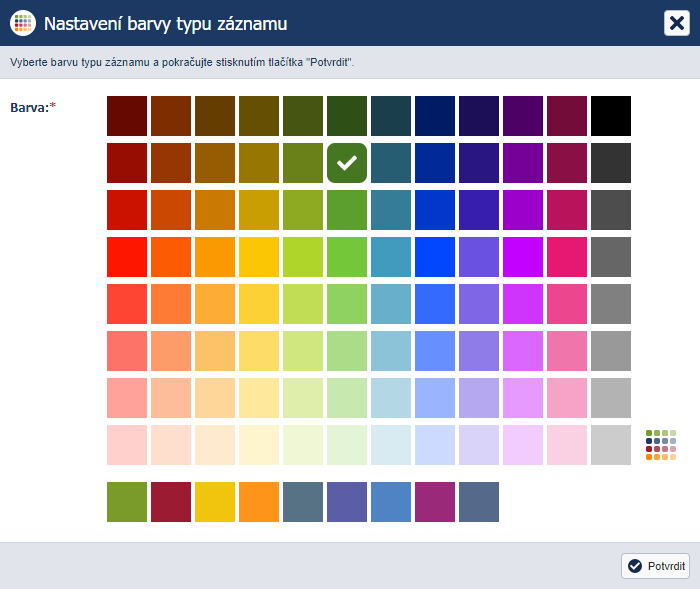The height and width of the screenshot is (589, 700).
Task: Pick the pale lavender swatch in last grid row
Action: (x=479, y=445)
